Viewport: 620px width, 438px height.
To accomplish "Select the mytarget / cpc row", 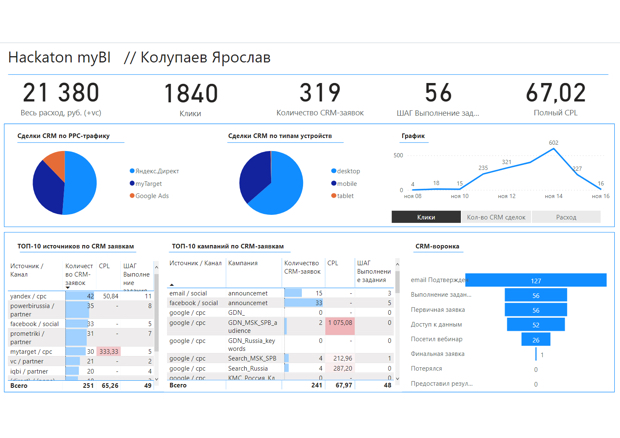I will [81, 351].
